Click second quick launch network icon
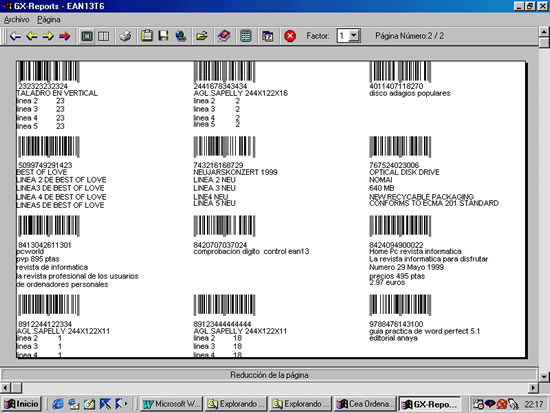550x413 pixels. pyautogui.click(x=74, y=404)
